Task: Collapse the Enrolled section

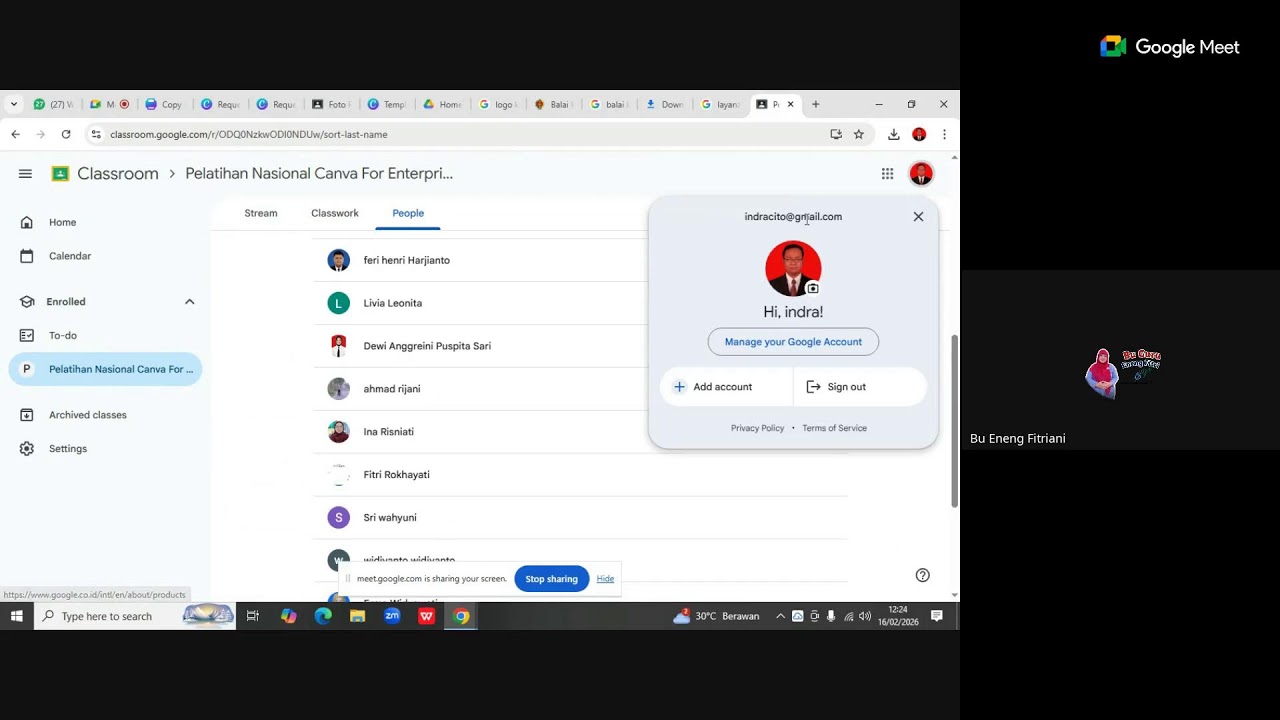Action: click(189, 302)
